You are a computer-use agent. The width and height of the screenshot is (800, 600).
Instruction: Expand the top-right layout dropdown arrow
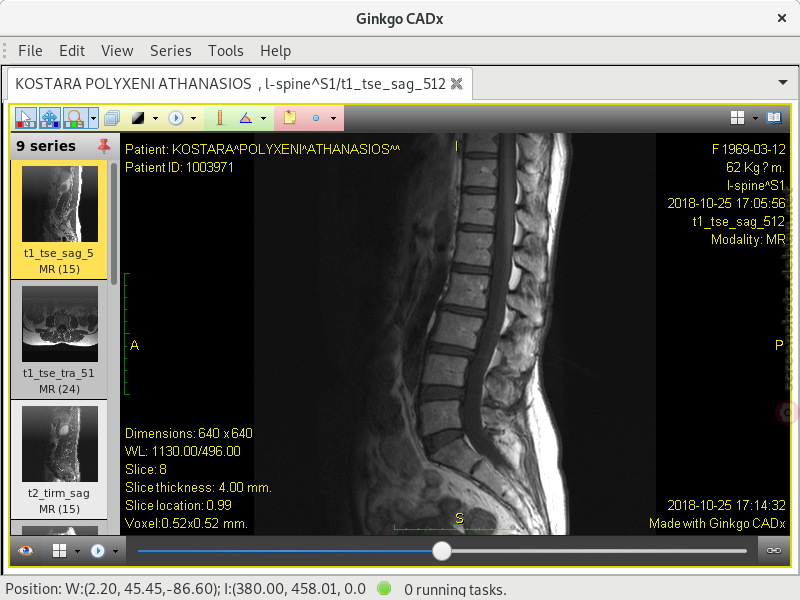tap(755, 118)
